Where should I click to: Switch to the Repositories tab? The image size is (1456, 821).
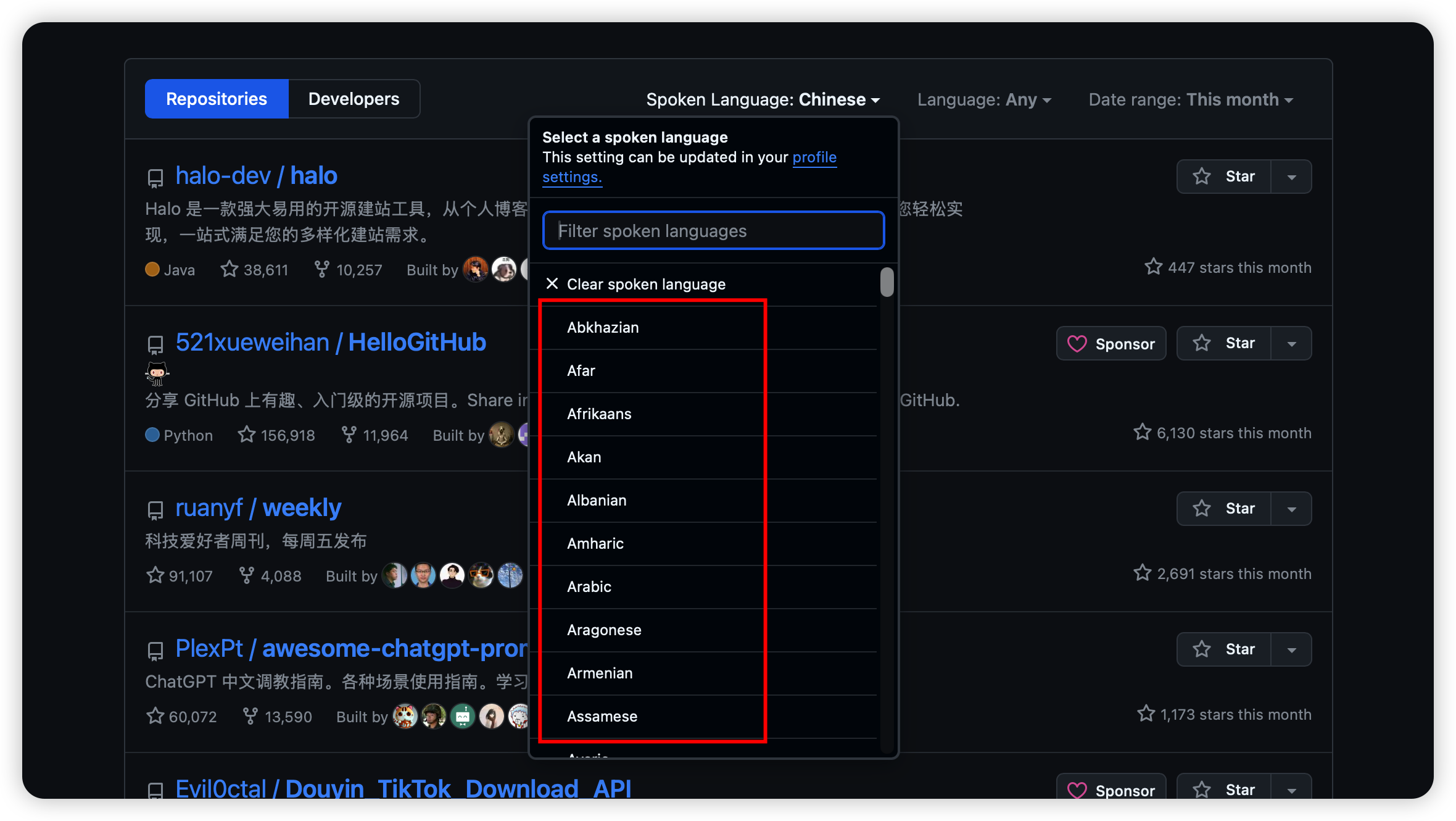[217, 99]
